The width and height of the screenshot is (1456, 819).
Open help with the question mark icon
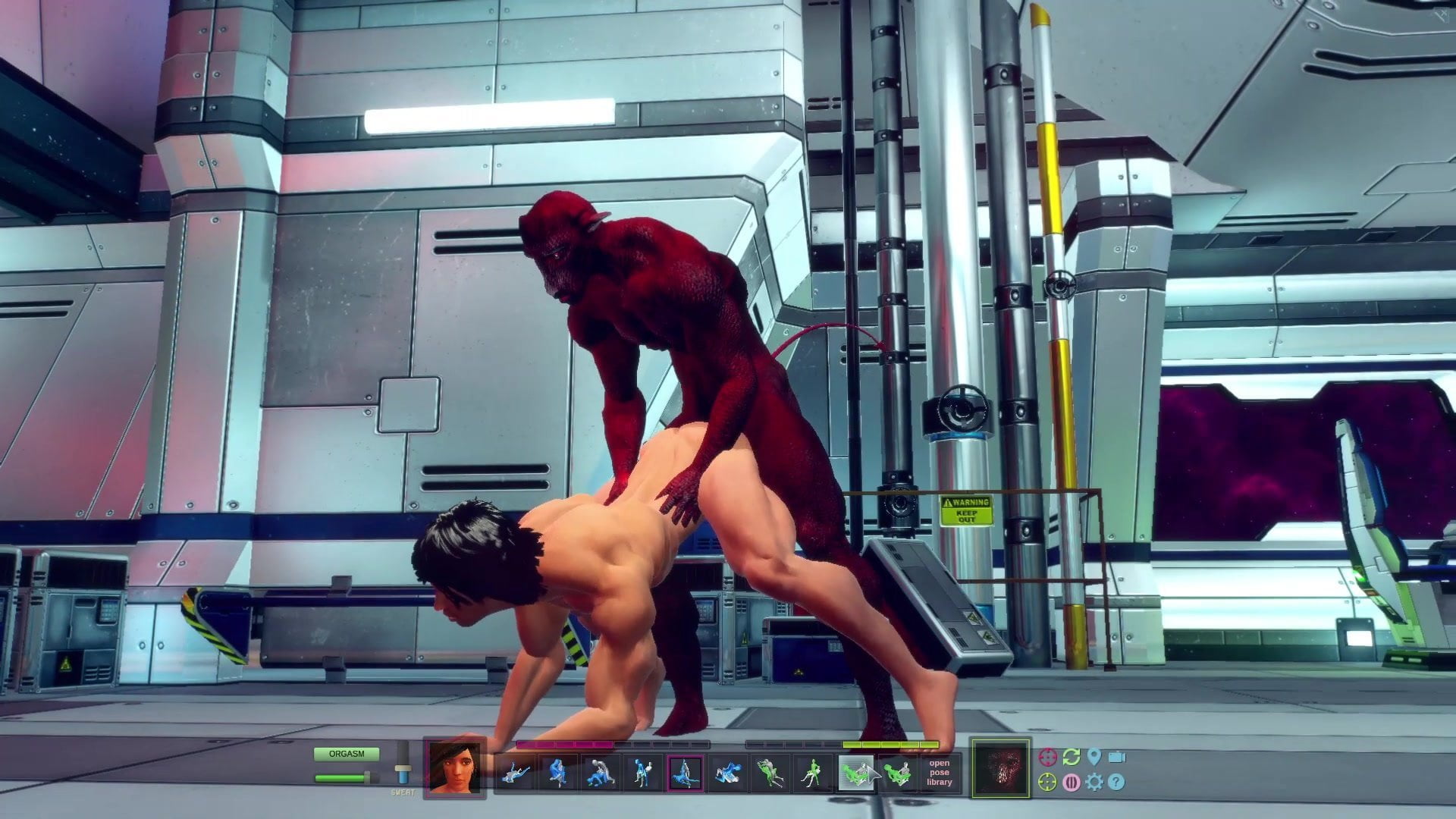1116,782
